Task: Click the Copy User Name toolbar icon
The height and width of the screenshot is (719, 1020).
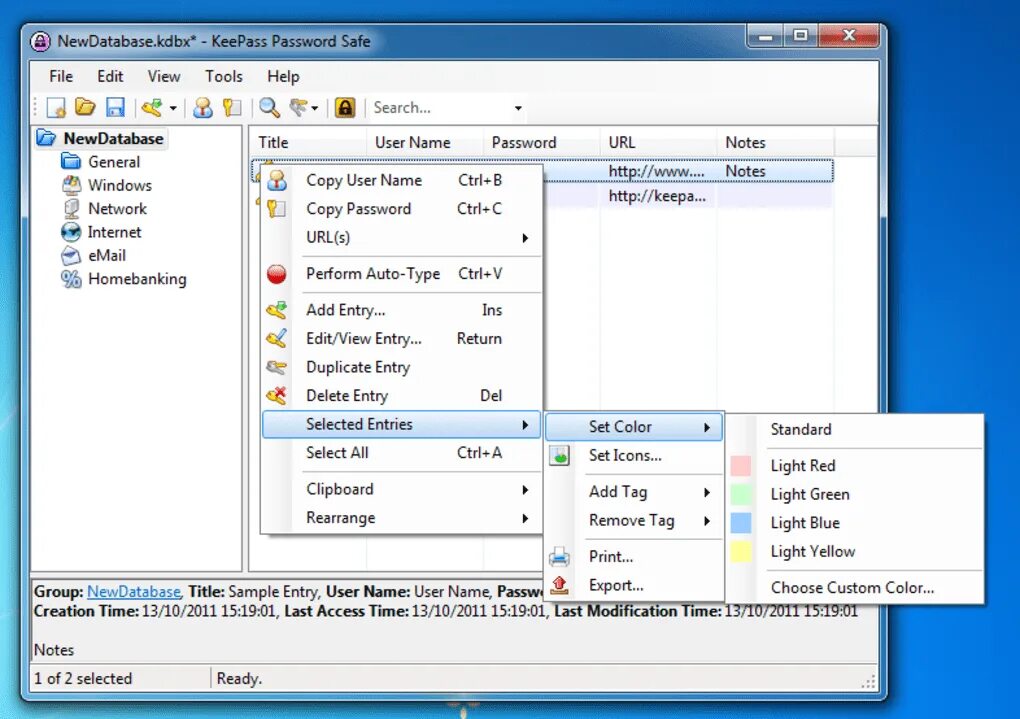Action: [x=203, y=107]
